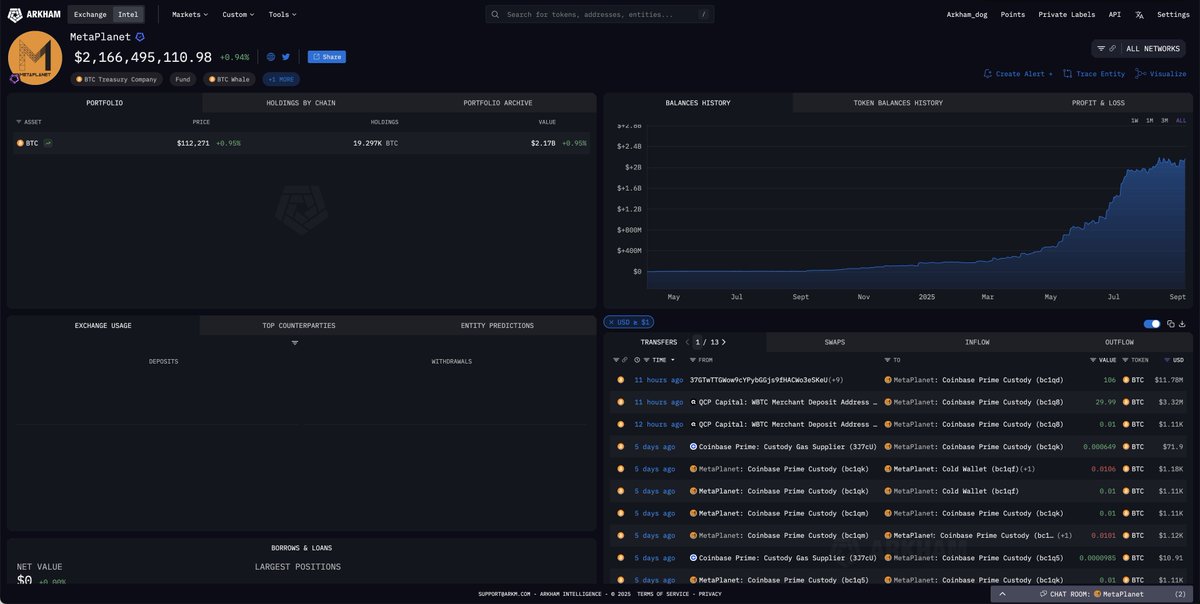The image size is (1200, 604).
Task: Click the language translate icon
Action: (1139, 15)
